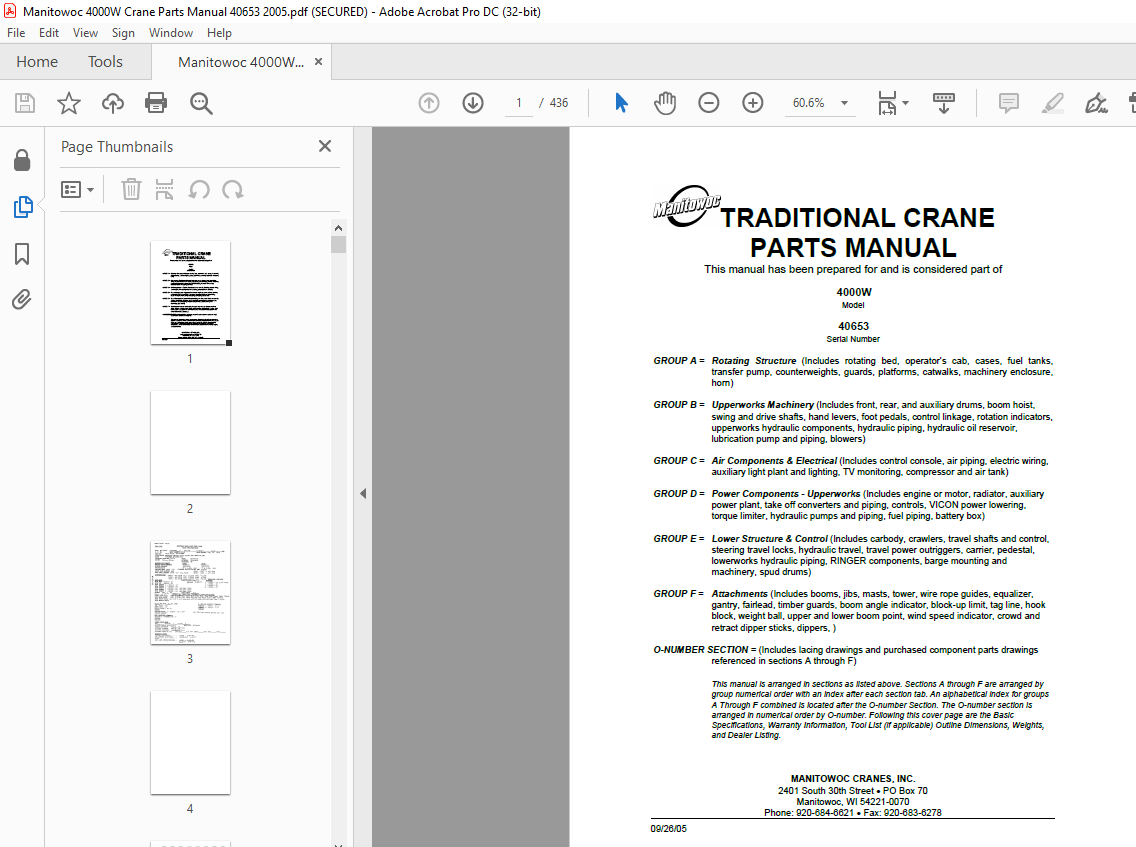Screen dimensions: 1136x847
Task: Open the Help menu
Action: pos(219,33)
